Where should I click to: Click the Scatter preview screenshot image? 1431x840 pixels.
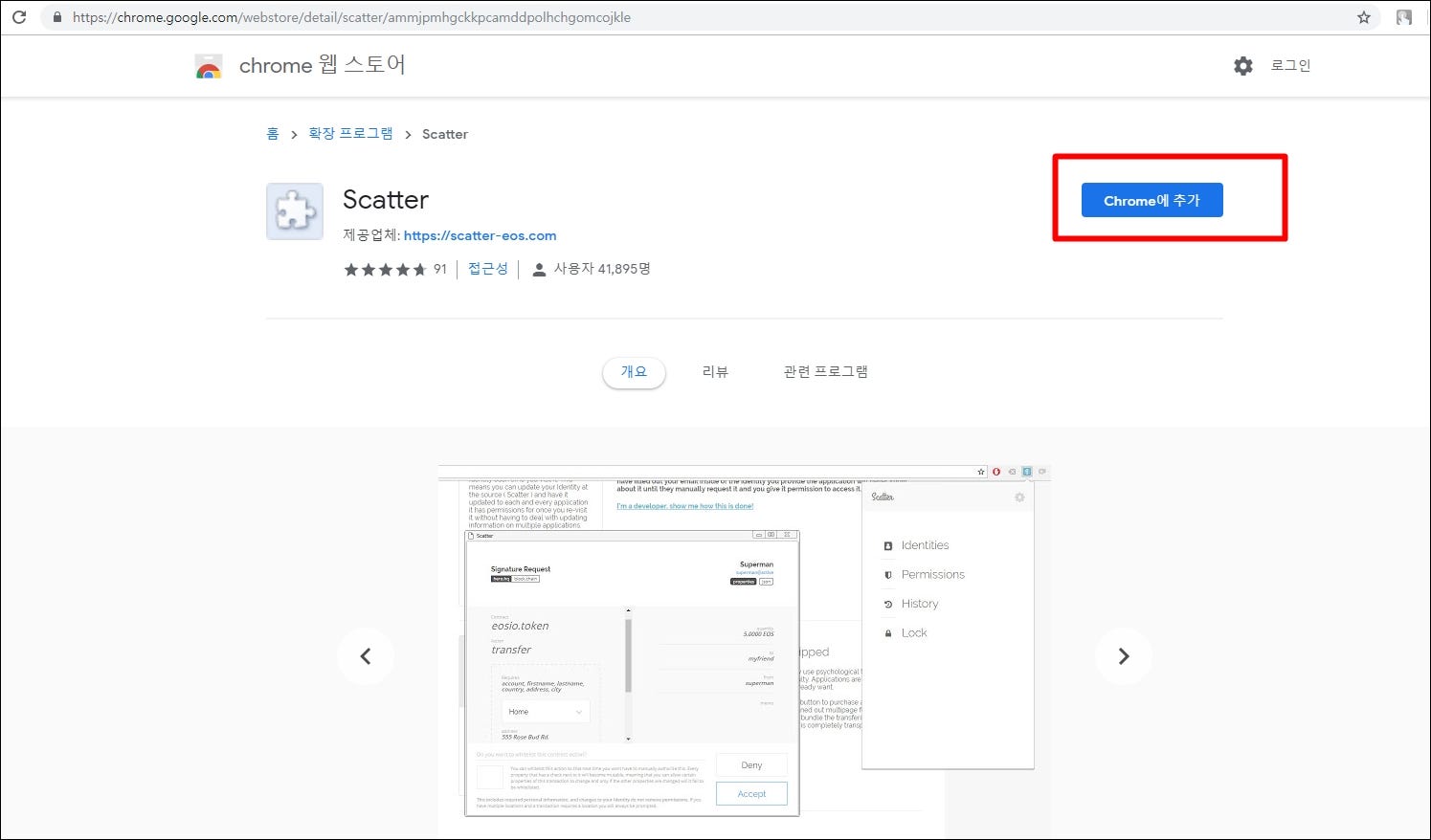[x=745, y=651]
